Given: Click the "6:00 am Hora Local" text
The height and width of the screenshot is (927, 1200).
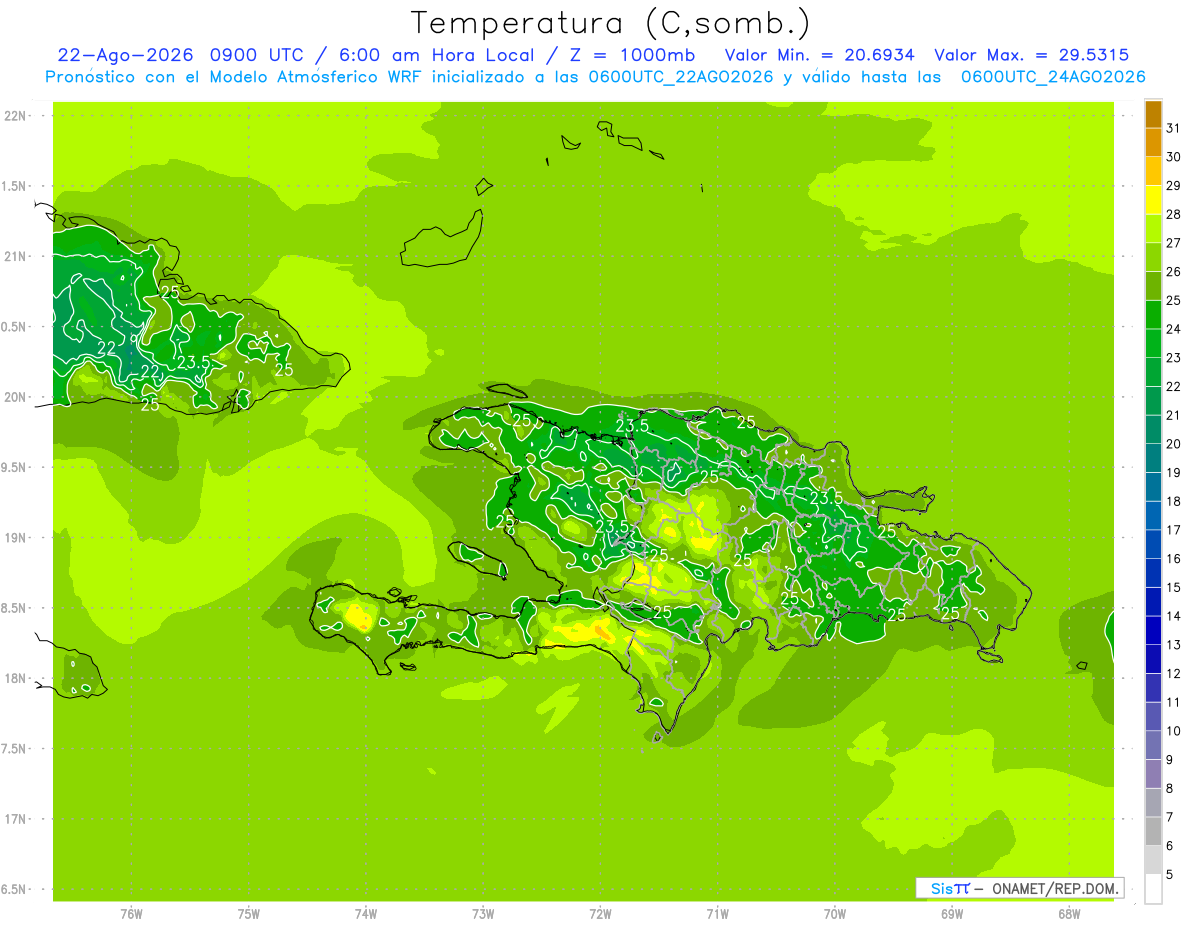Looking at the screenshot, I should click(x=436, y=55).
